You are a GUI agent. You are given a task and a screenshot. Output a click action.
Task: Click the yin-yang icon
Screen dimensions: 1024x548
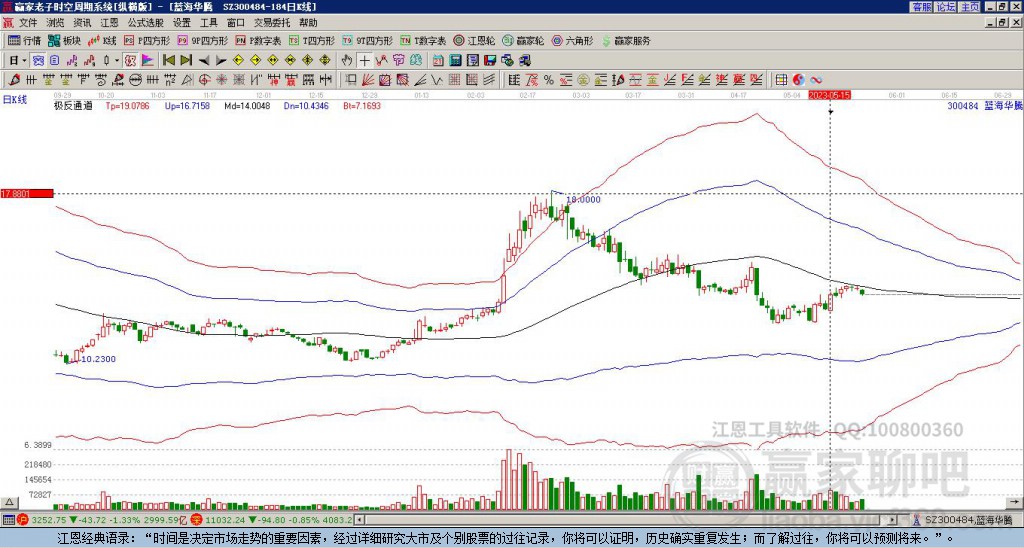[798, 80]
